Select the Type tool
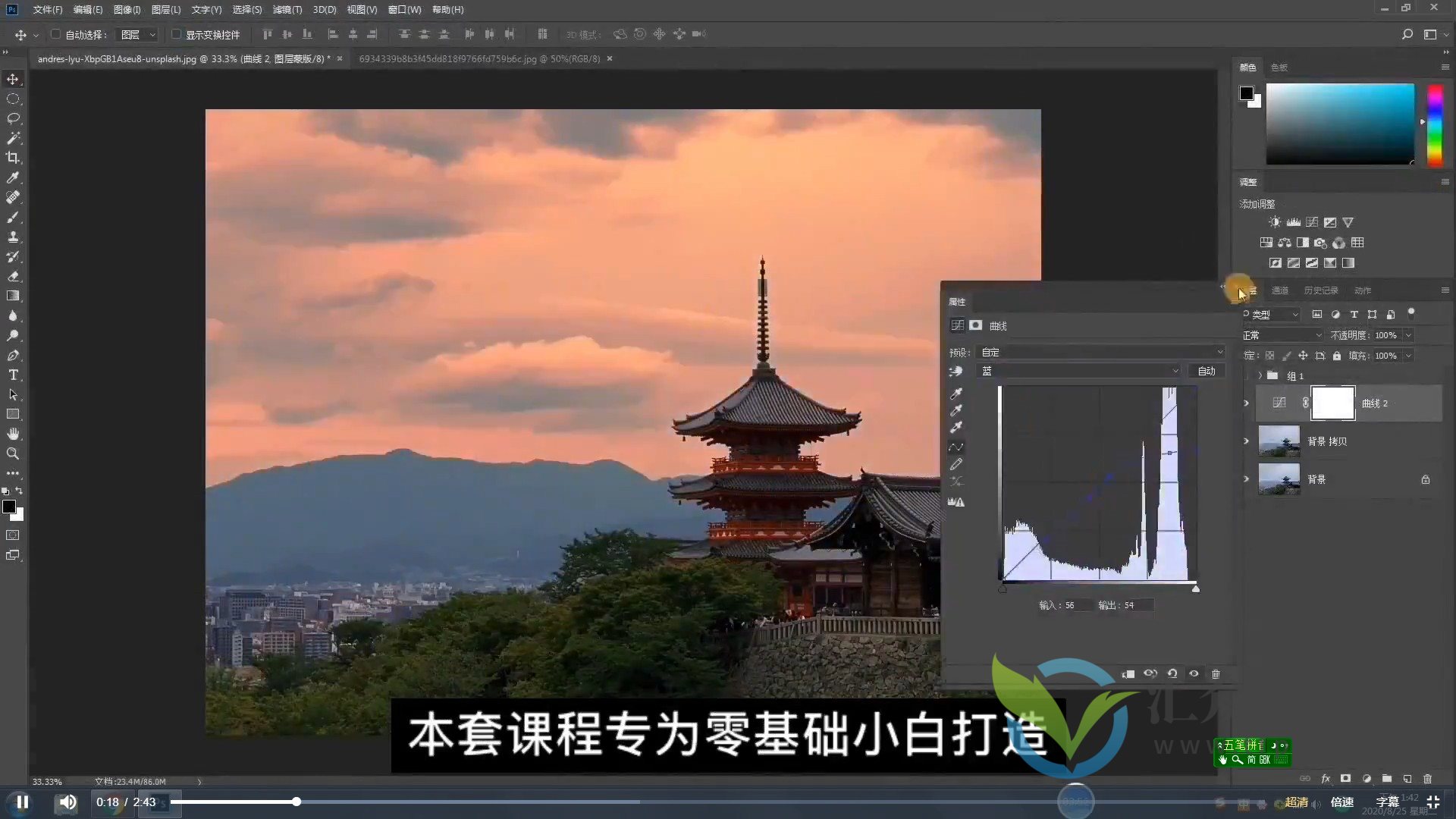Image resolution: width=1456 pixels, height=819 pixels. click(12, 375)
